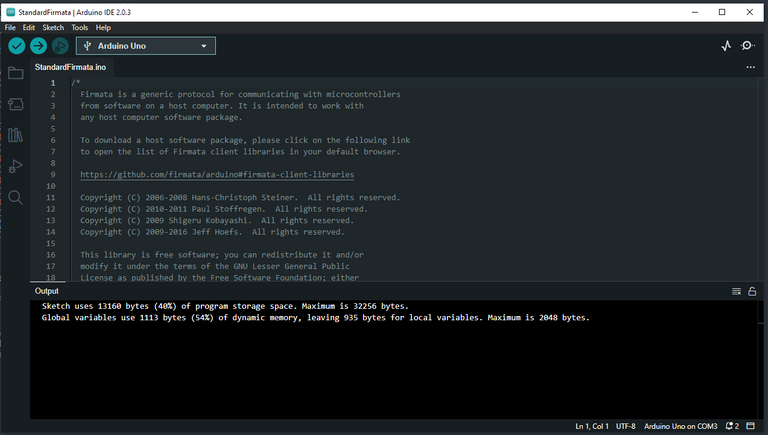
Task: Click the 'This library is free software' line
Action: coord(222,255)
